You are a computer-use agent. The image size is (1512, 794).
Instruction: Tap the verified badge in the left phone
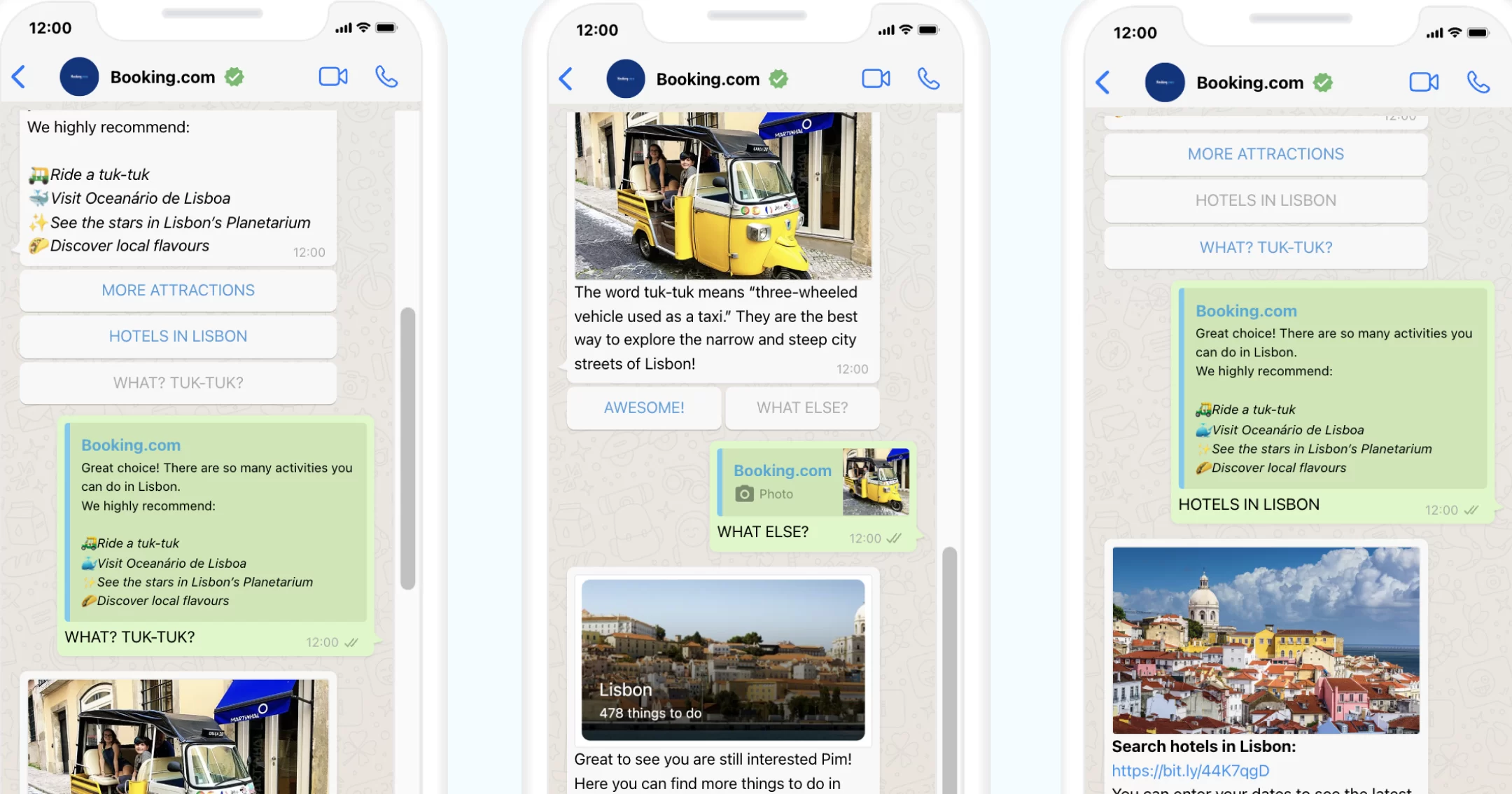pos(234,77)
